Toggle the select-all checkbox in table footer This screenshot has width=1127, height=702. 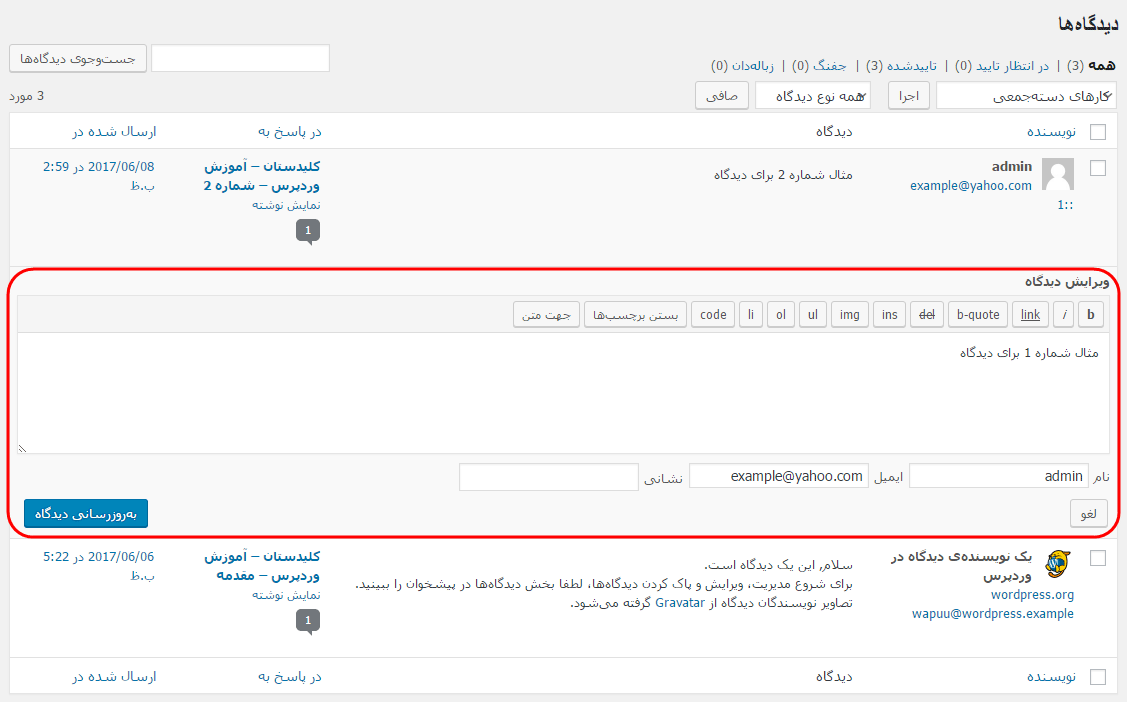[x=1098, y=676]
